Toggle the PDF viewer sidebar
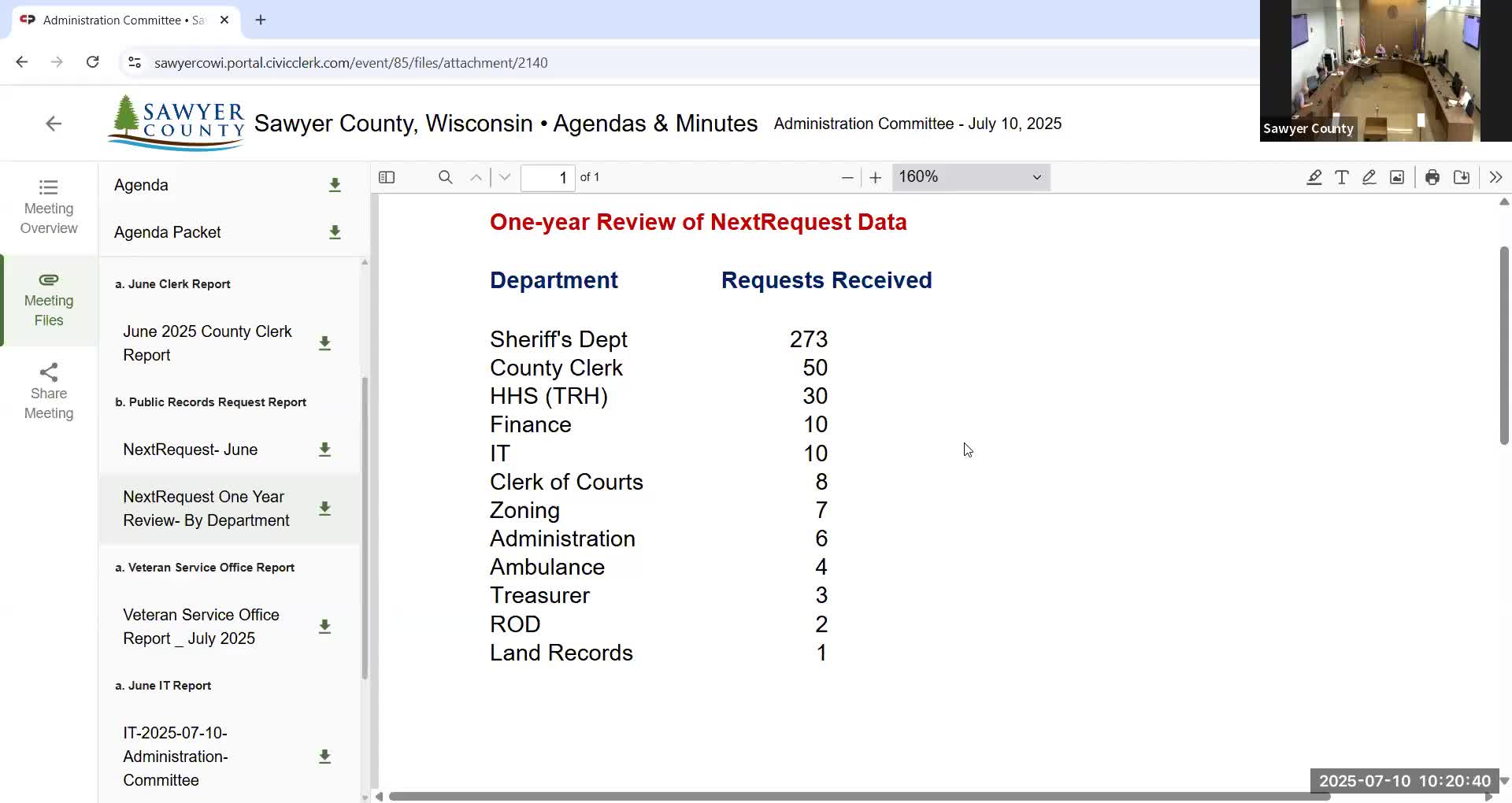This screenshot has width=1512, height=803. pyautogui.click(x=387, y=177)
